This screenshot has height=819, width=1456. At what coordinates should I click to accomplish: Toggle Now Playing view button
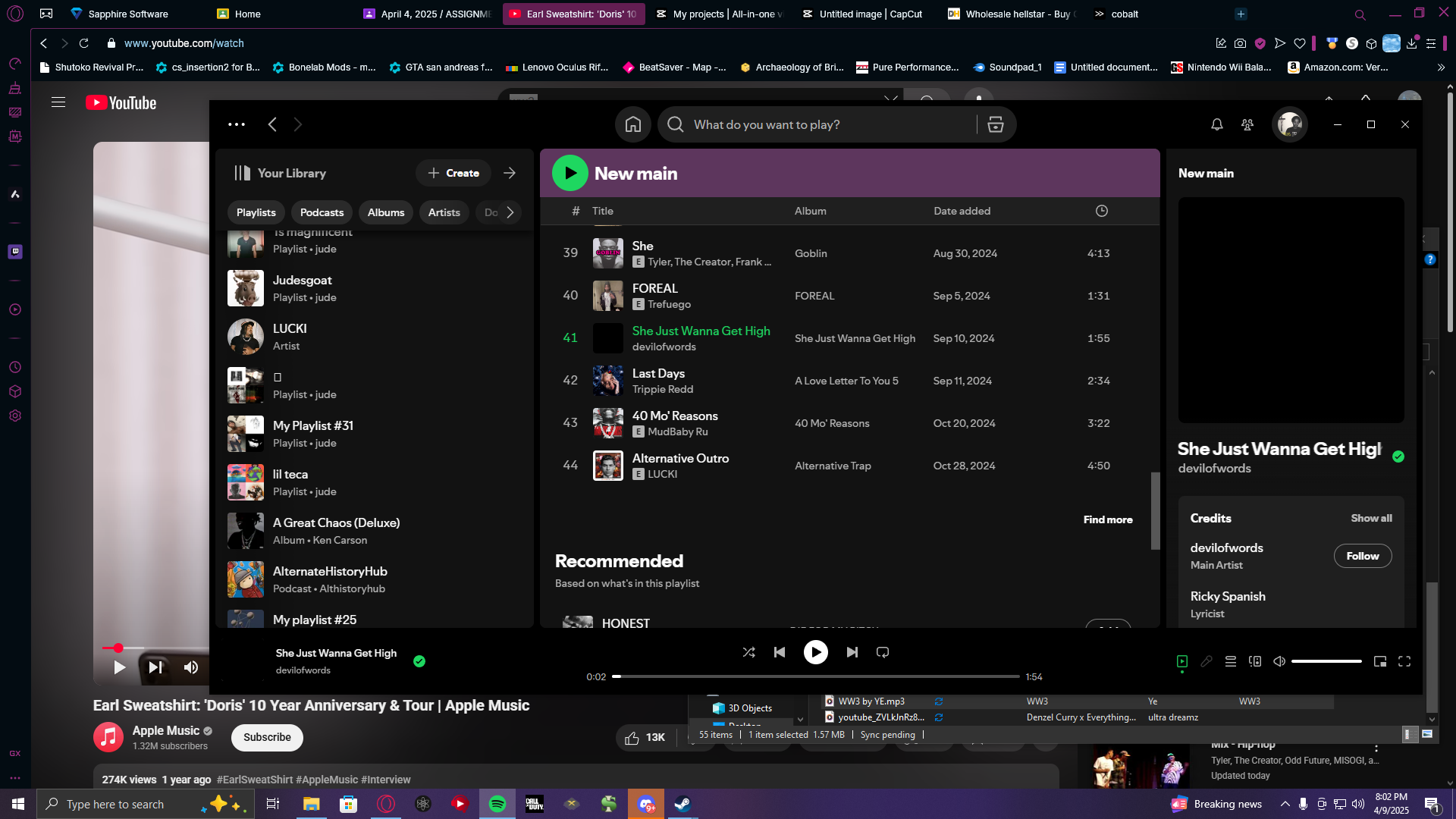1182,661
